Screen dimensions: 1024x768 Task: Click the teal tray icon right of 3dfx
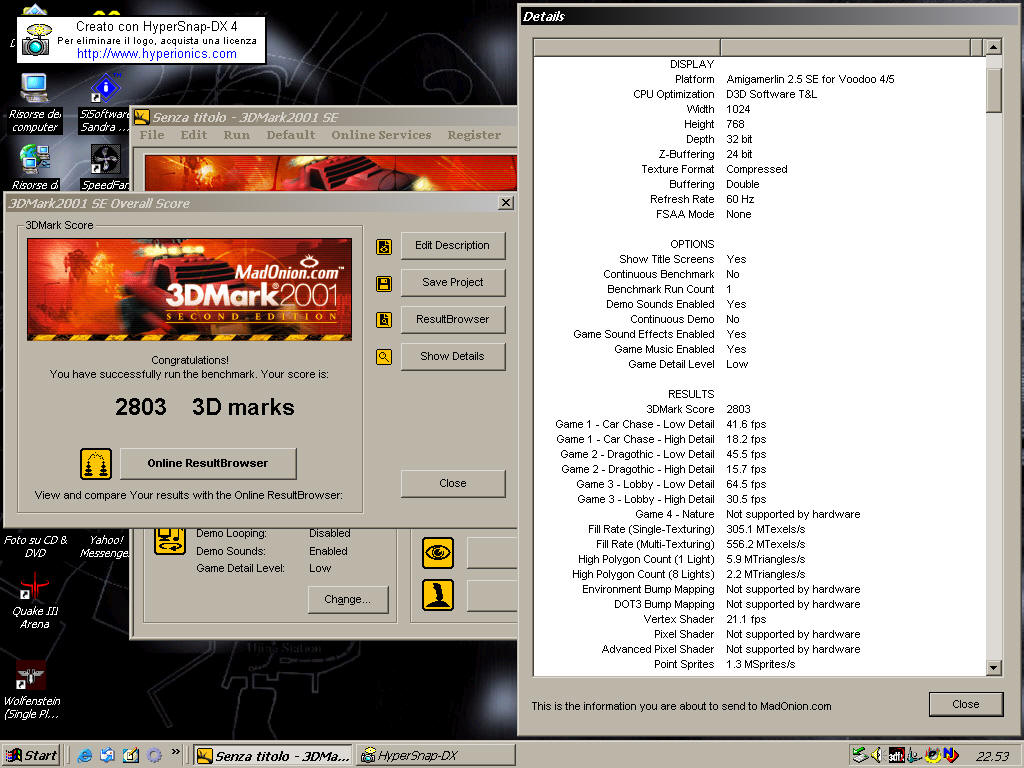click(x=914, y=756)
